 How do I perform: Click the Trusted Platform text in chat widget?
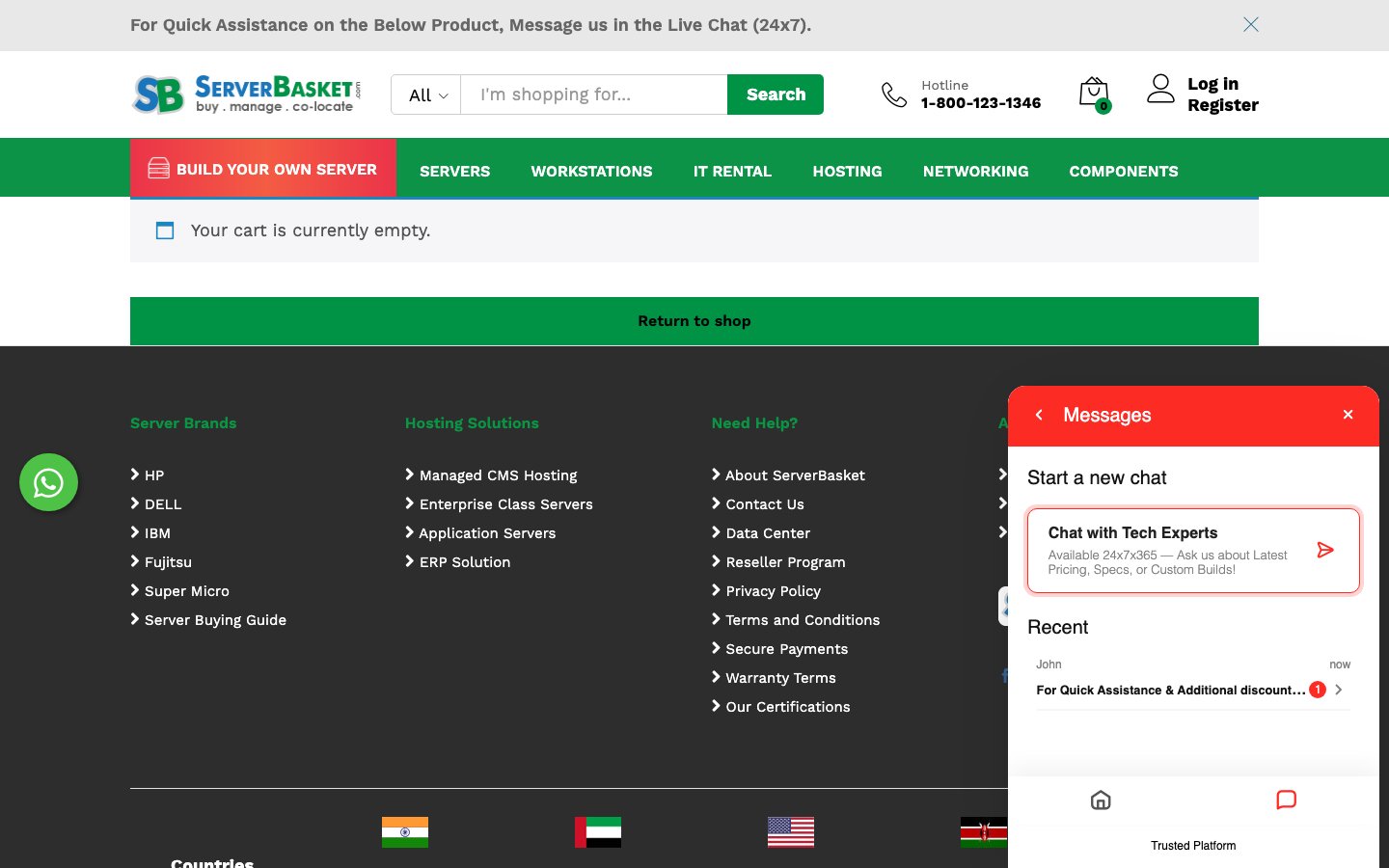point(1193,846)
